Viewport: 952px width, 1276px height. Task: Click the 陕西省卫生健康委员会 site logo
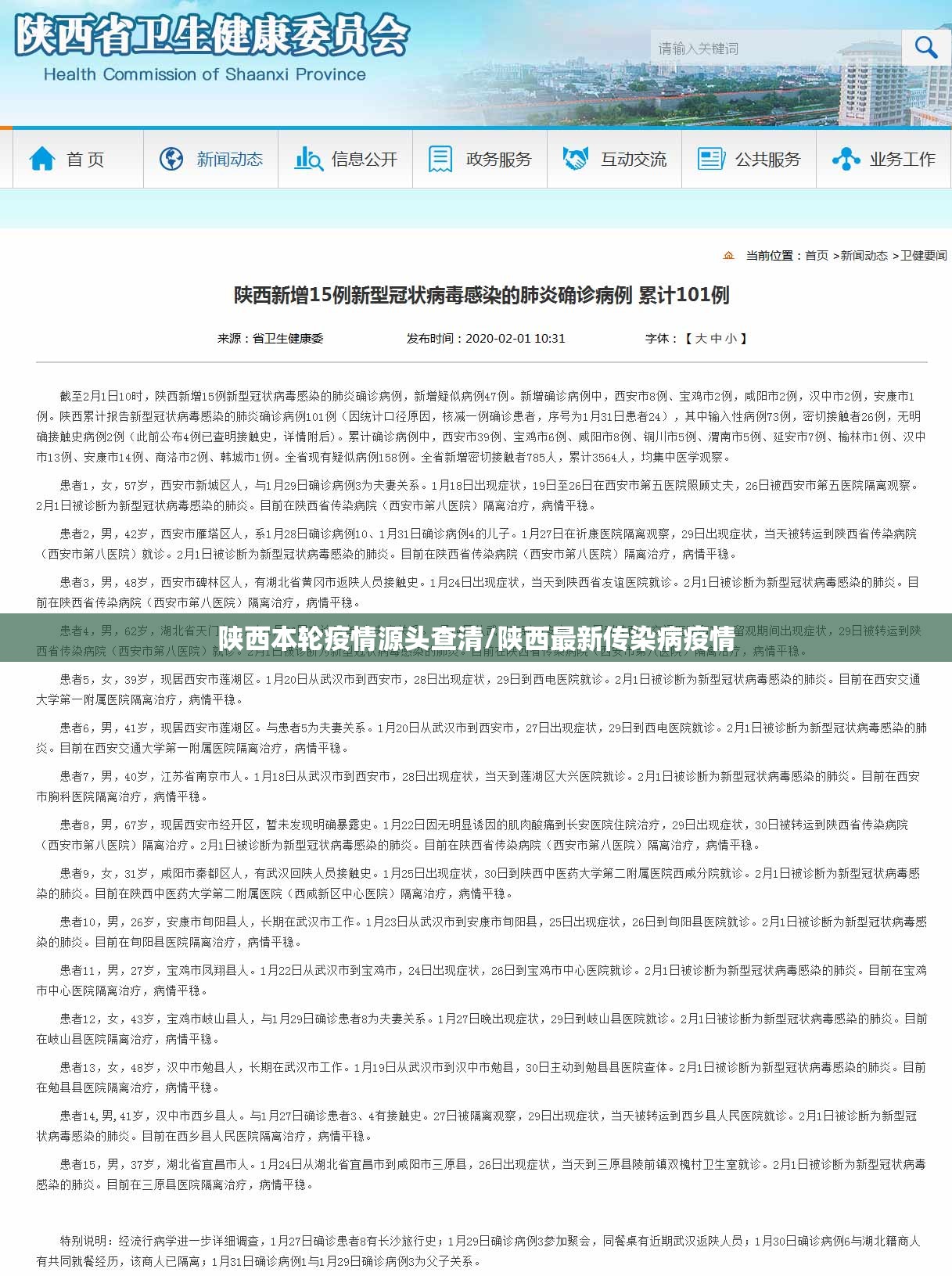tap(212, 36)
